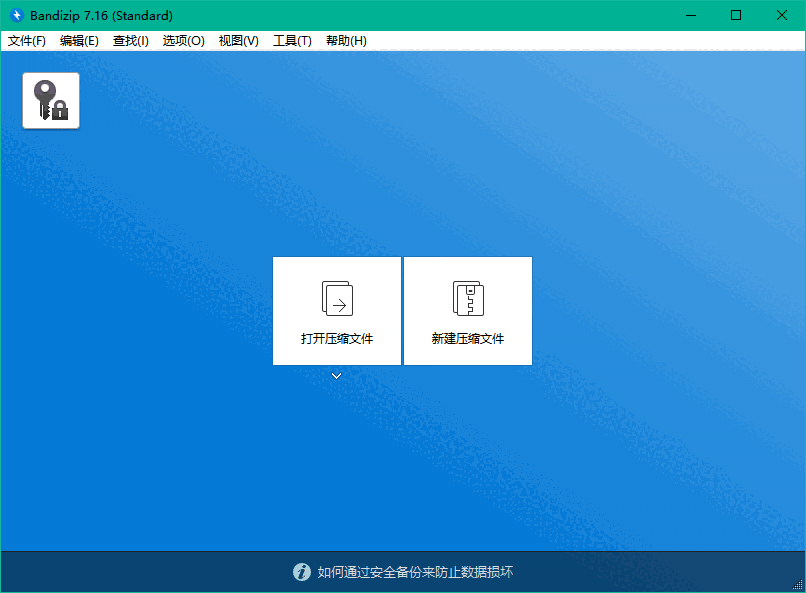Open the 选项 menu
806x593 pixels.
coord(183,41)
